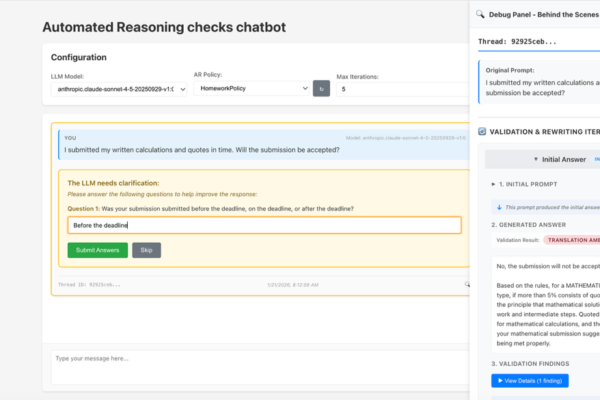Click the user message about submission
This screenshot has width=600, height=400.
[202, 150]
